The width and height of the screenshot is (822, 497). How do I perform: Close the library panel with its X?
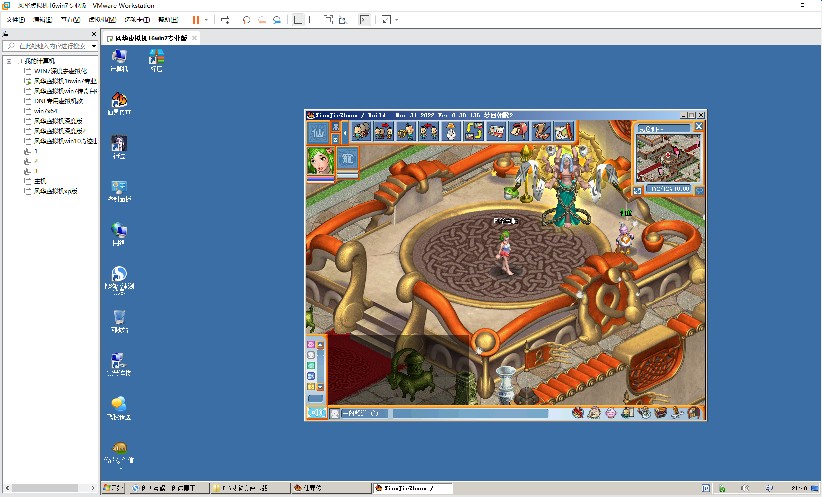point(94,34)
